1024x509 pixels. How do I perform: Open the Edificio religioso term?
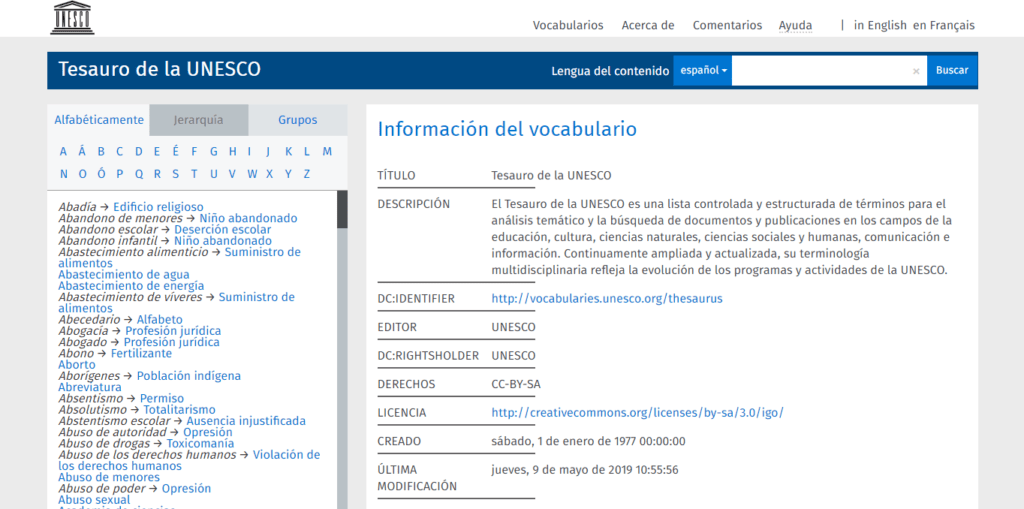pos(158,207)
